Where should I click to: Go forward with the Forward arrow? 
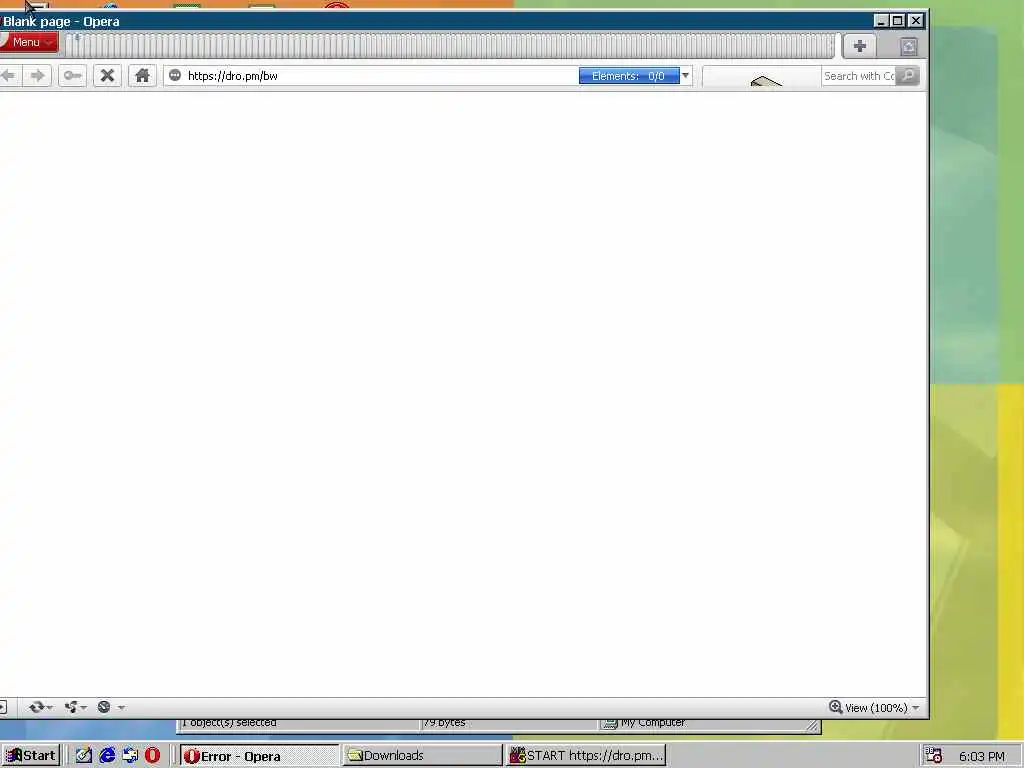(x=37, y=76)
